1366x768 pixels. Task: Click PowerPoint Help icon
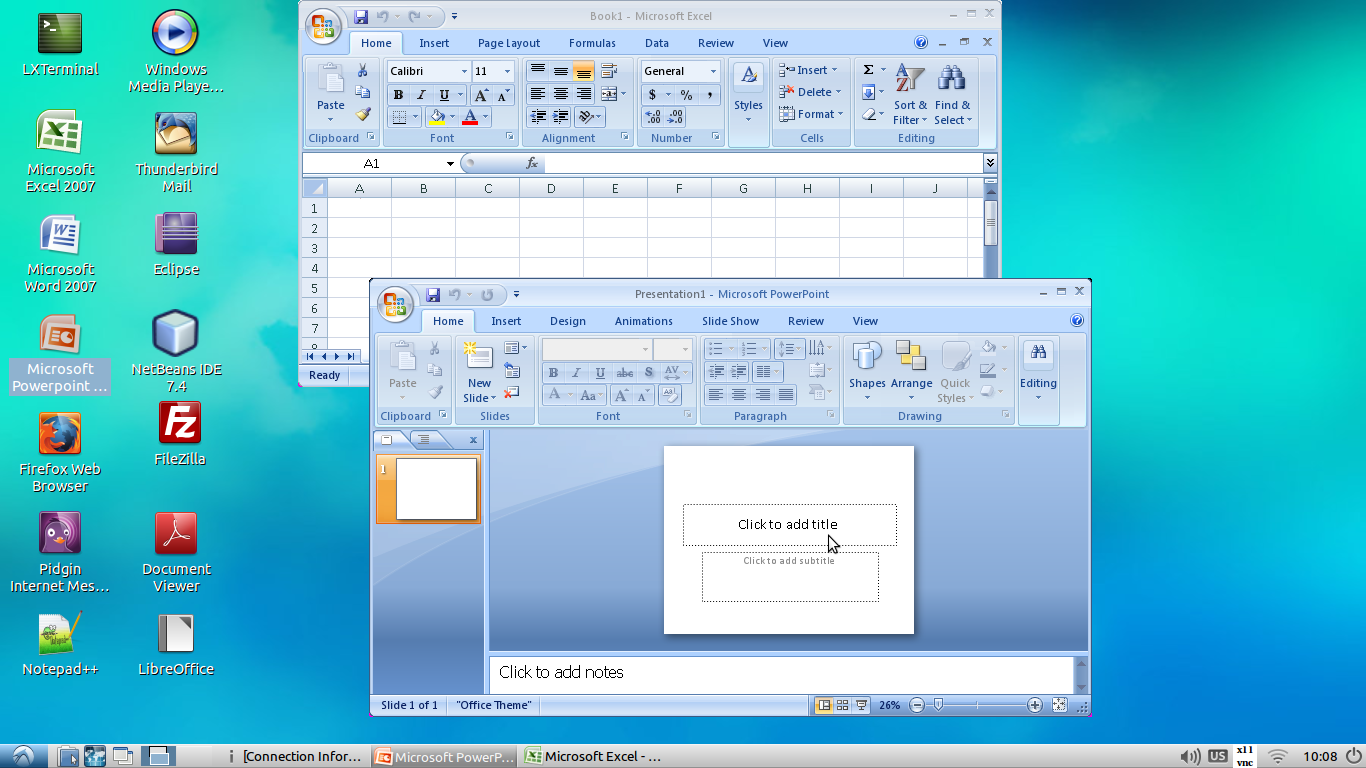click(1077, 321)
